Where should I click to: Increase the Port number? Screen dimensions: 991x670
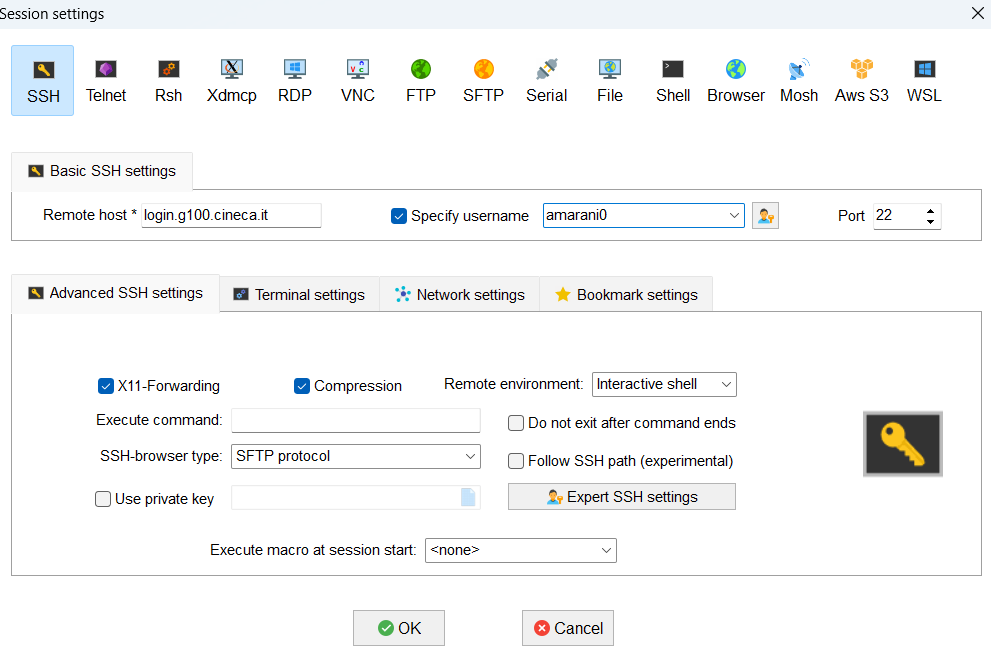click(x=930, y=211)
